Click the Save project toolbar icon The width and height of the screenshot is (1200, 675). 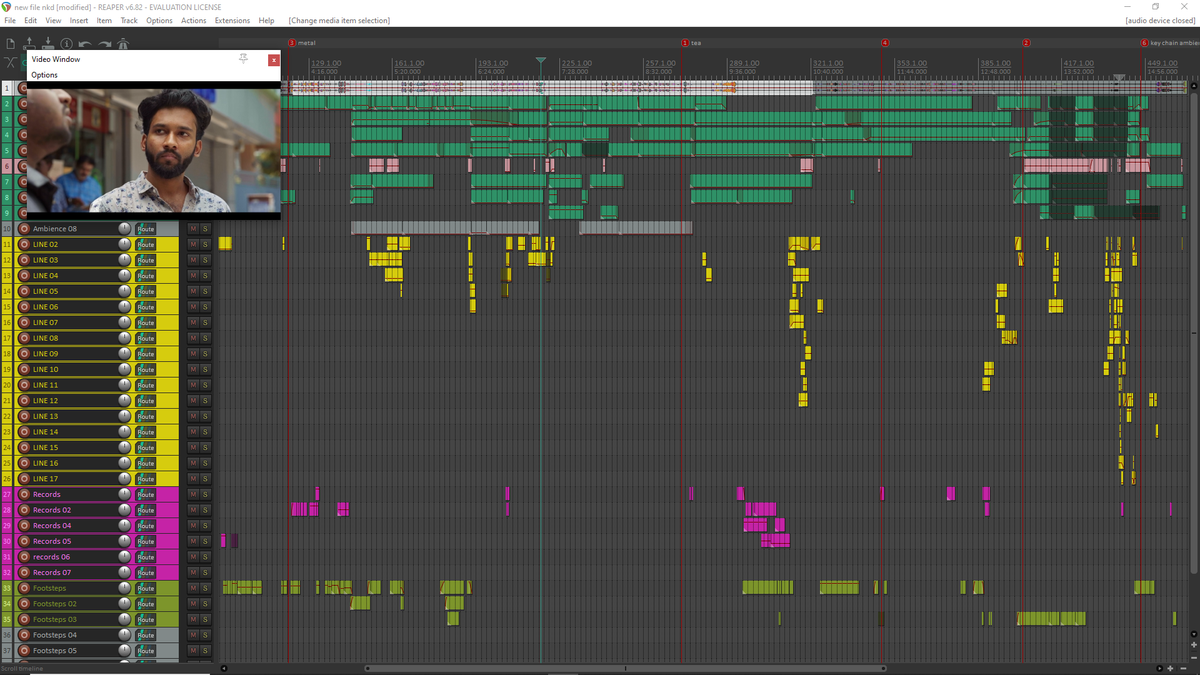click(47, 43)
